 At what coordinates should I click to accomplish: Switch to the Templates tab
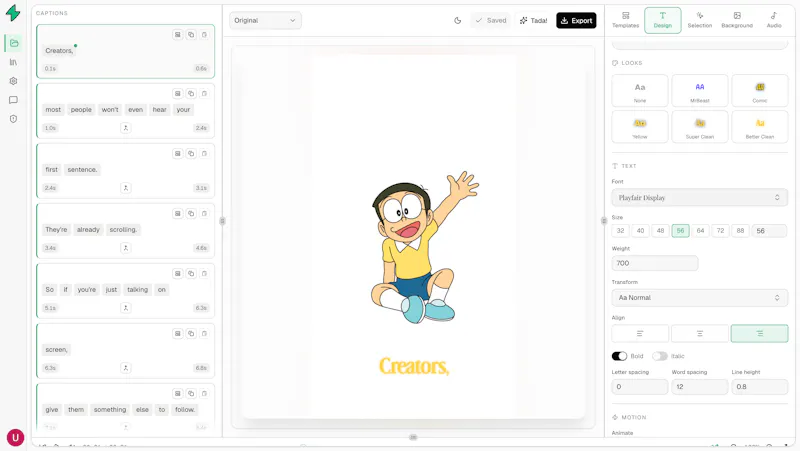point(626,20)
